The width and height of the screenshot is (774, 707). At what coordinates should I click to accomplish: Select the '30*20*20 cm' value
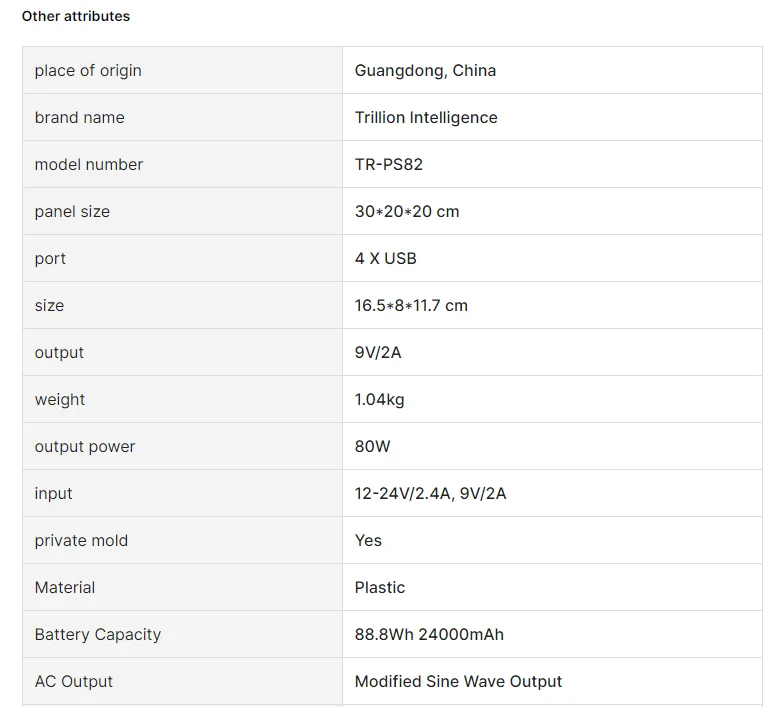(407, 211)
